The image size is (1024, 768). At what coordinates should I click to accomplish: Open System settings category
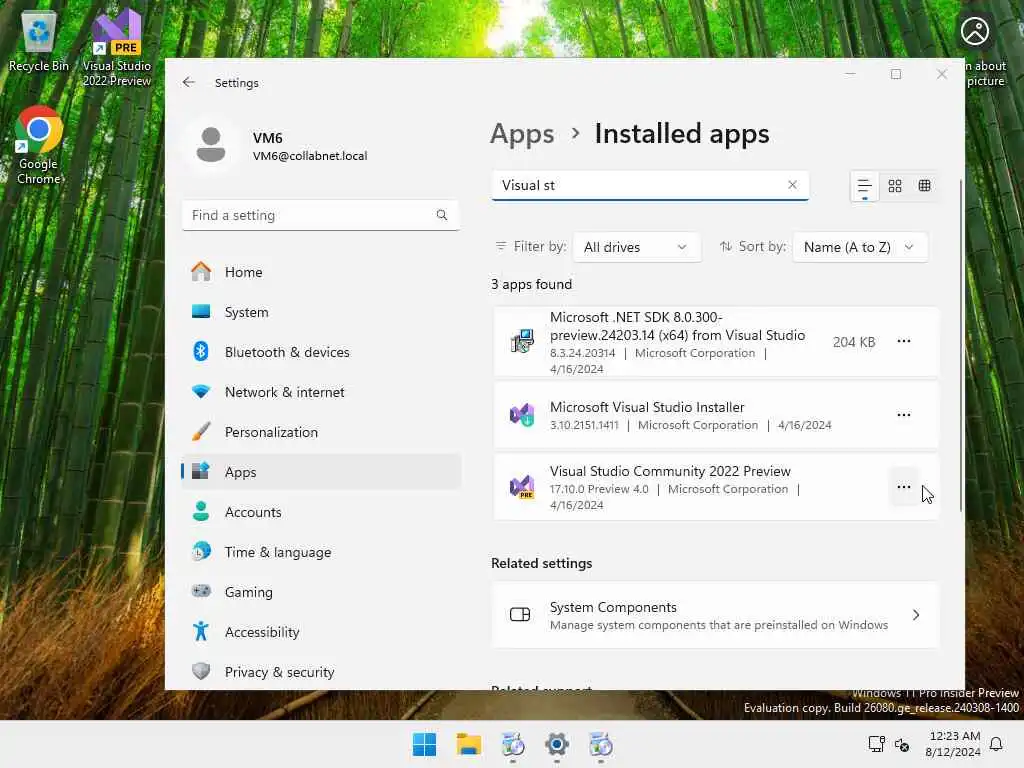[321, 312]
